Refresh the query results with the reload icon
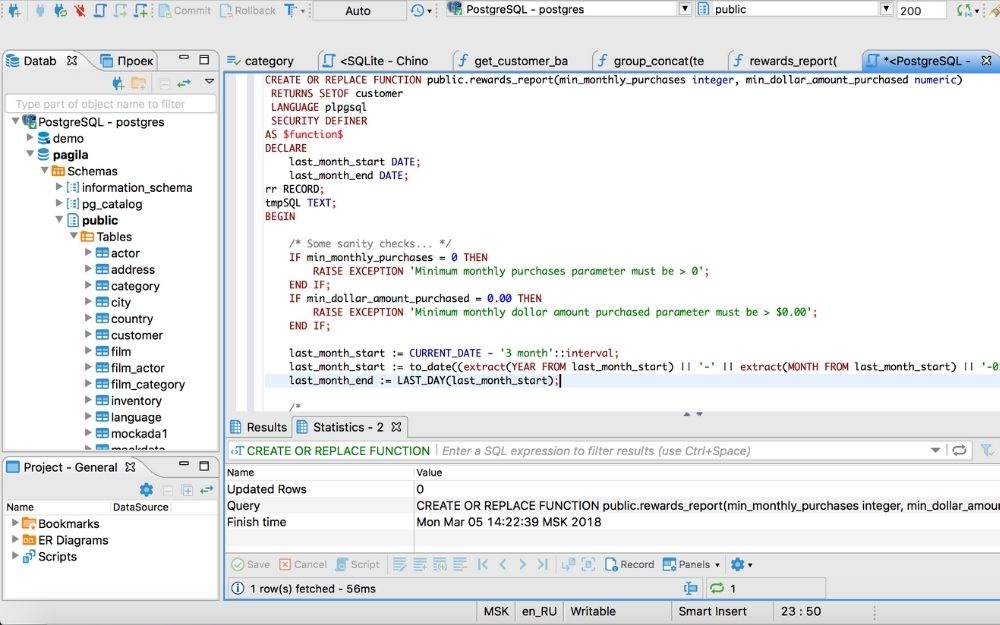1000x625 pixels. tap(957, 450)
